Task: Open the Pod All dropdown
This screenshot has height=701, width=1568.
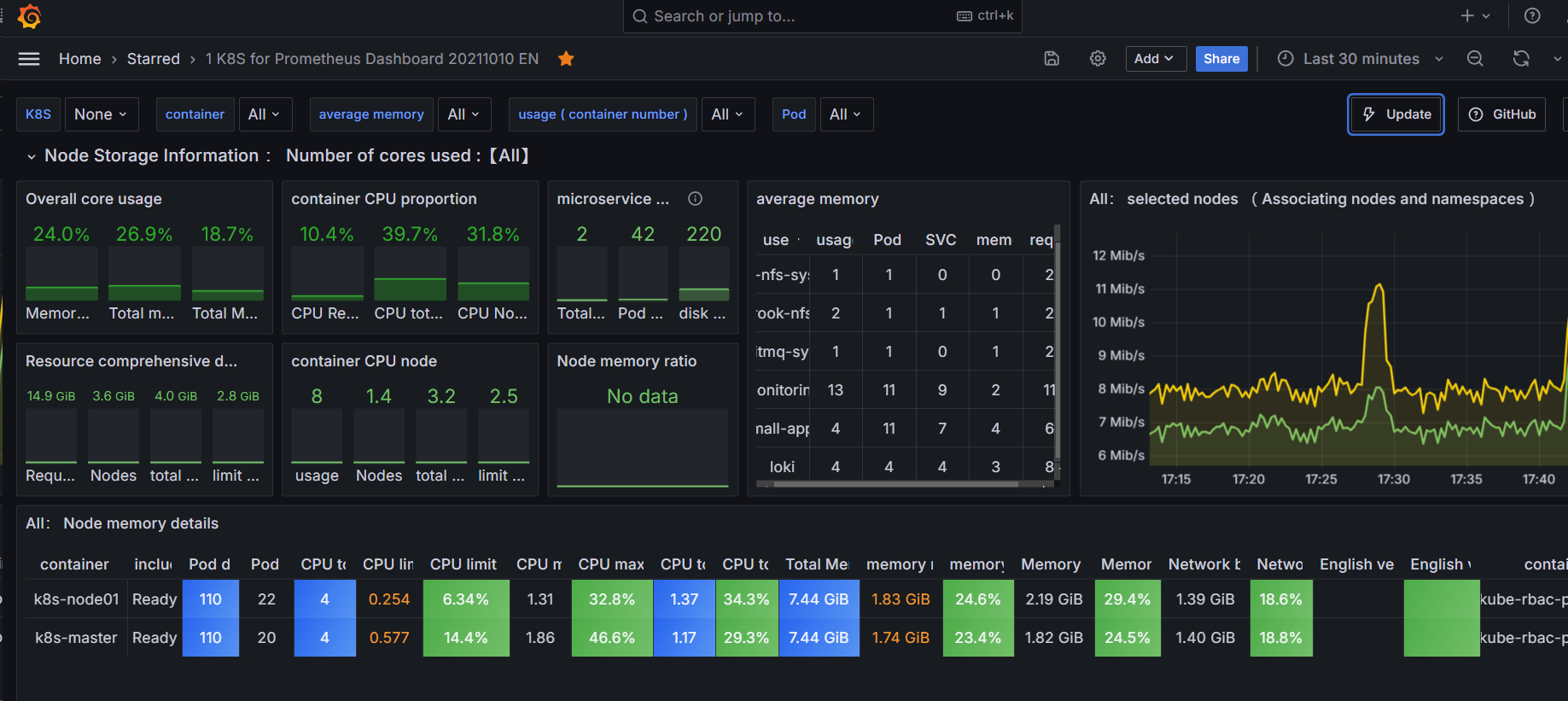Action: coord(846,114)
